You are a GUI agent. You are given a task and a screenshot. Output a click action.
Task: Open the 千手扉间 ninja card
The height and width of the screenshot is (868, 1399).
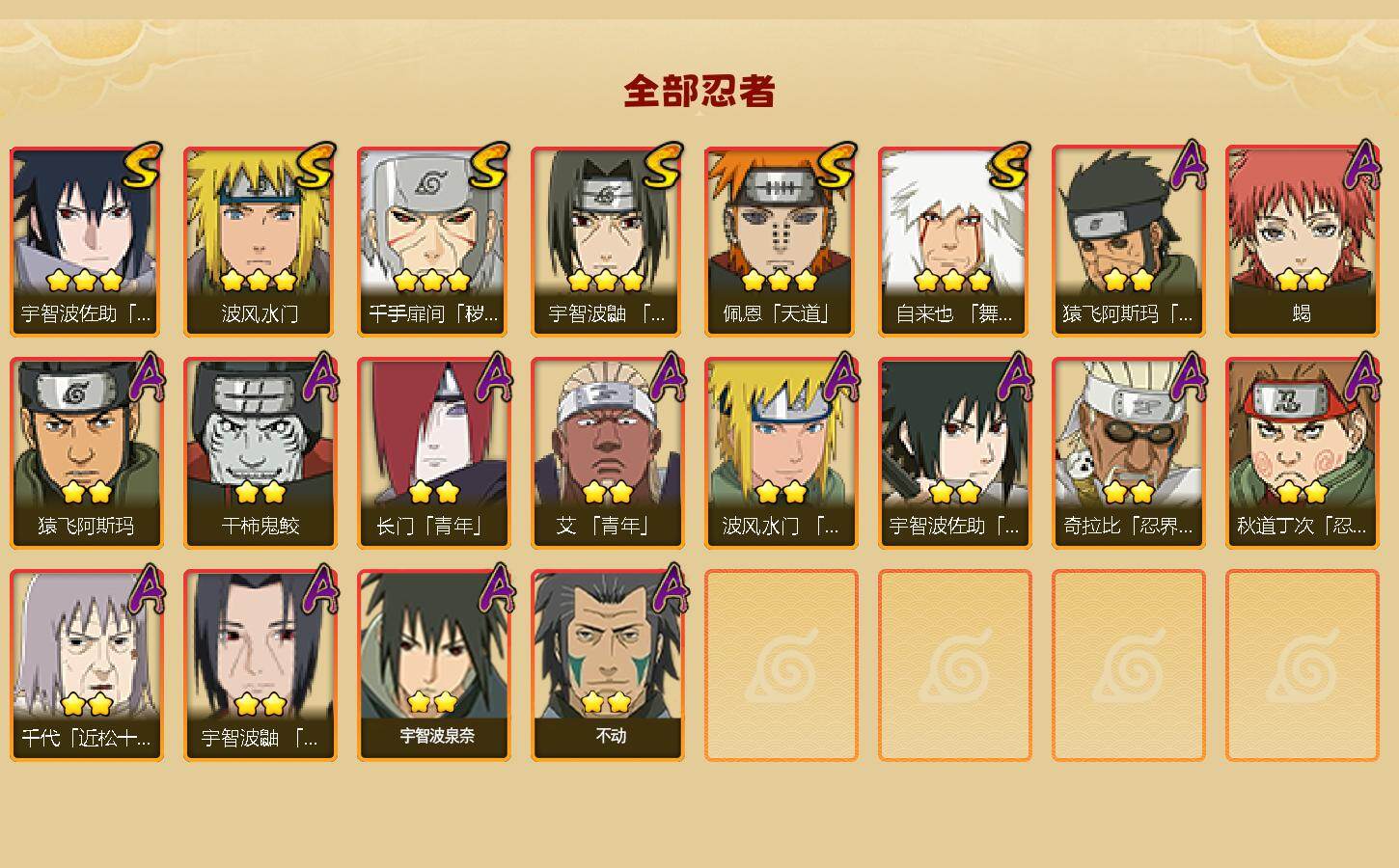click(433, 240)
